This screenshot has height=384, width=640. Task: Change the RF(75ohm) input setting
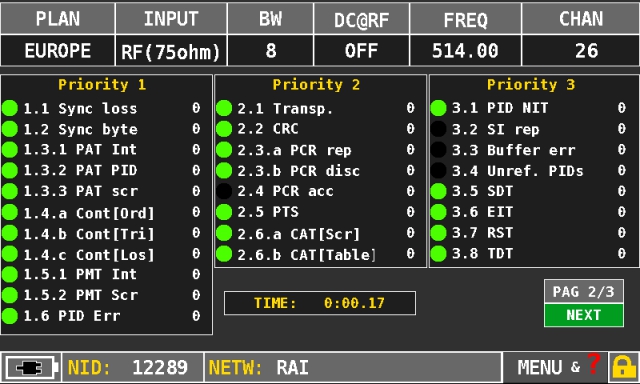point(171,51)
